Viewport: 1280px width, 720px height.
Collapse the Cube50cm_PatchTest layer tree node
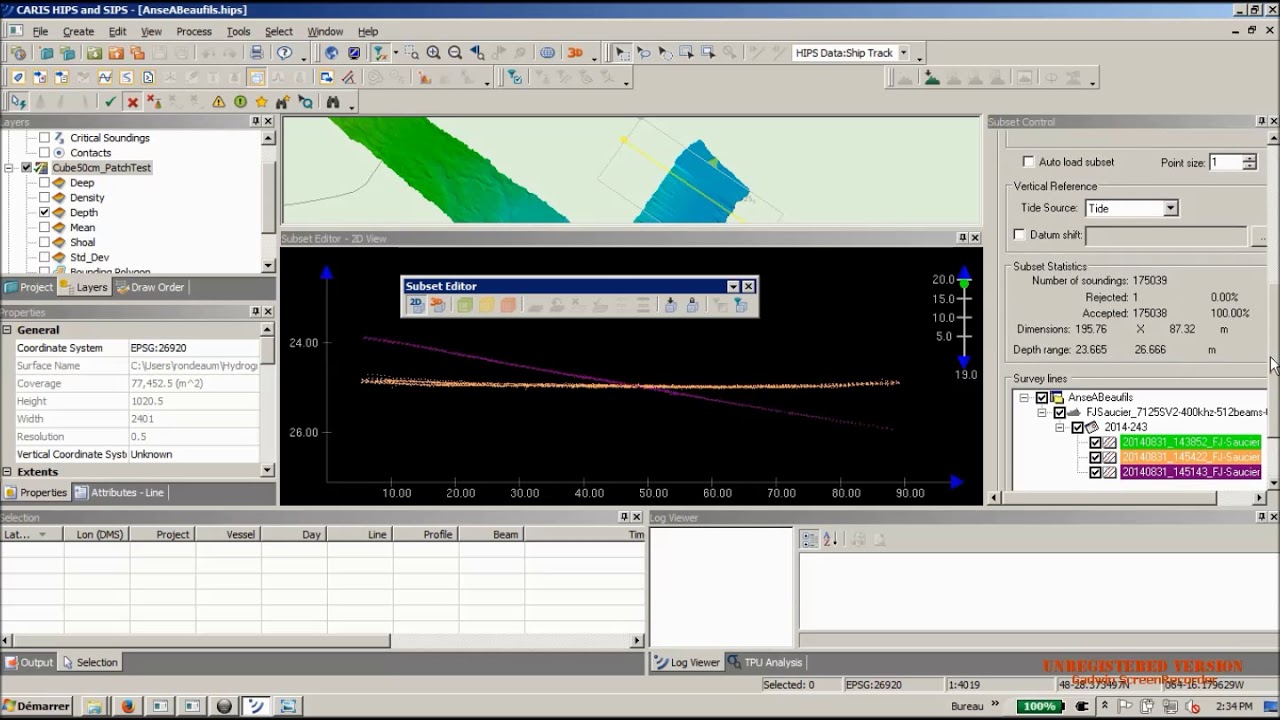click(9, 168)
